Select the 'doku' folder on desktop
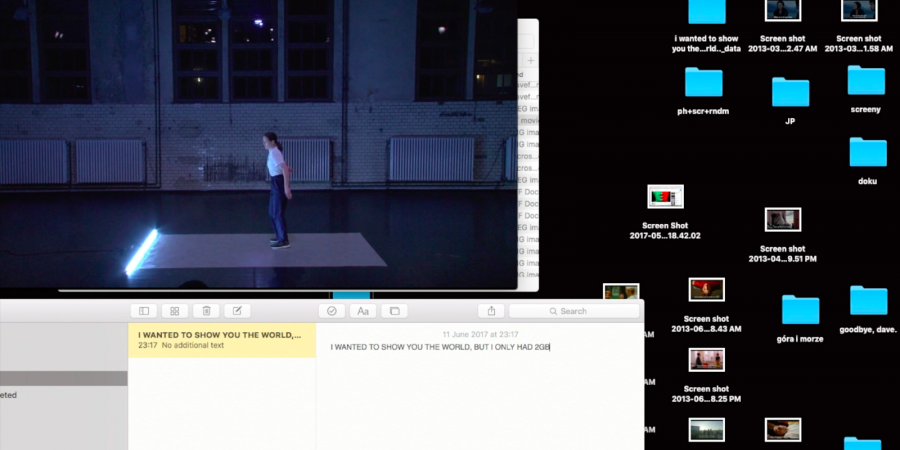The height and width of the screenshot is (450, 900). click(867, 152)
